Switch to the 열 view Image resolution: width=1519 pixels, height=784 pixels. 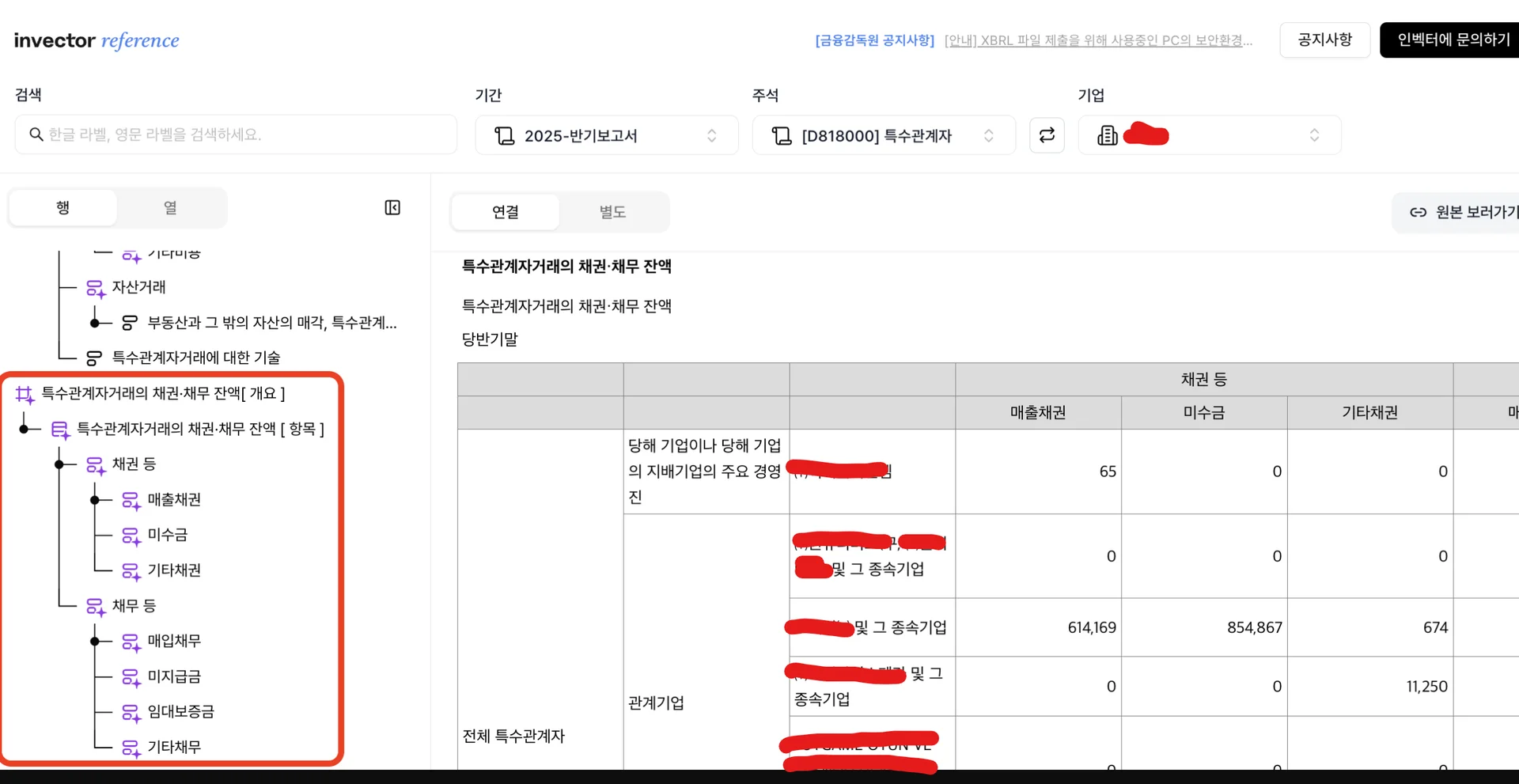[x=169, y=207]
